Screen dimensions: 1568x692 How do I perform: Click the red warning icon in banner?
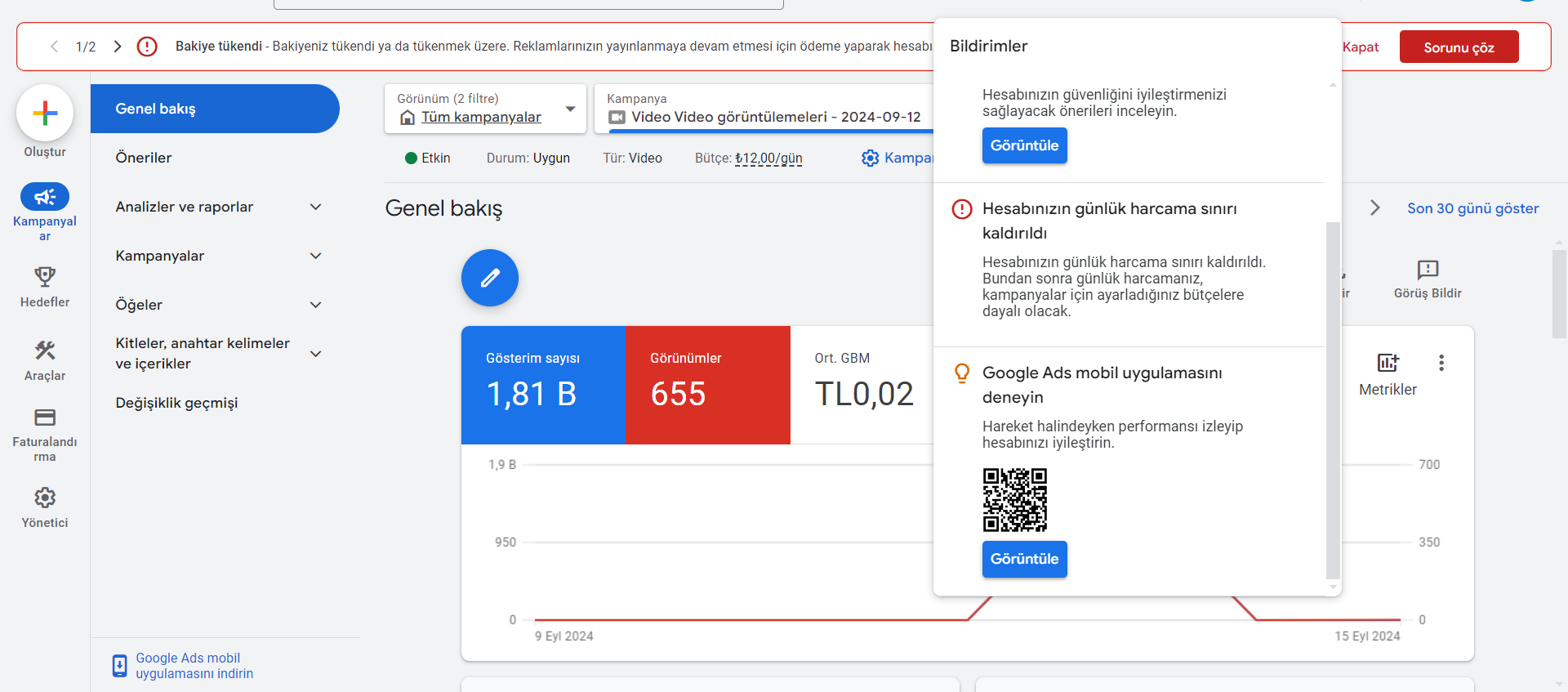(147, 47)
